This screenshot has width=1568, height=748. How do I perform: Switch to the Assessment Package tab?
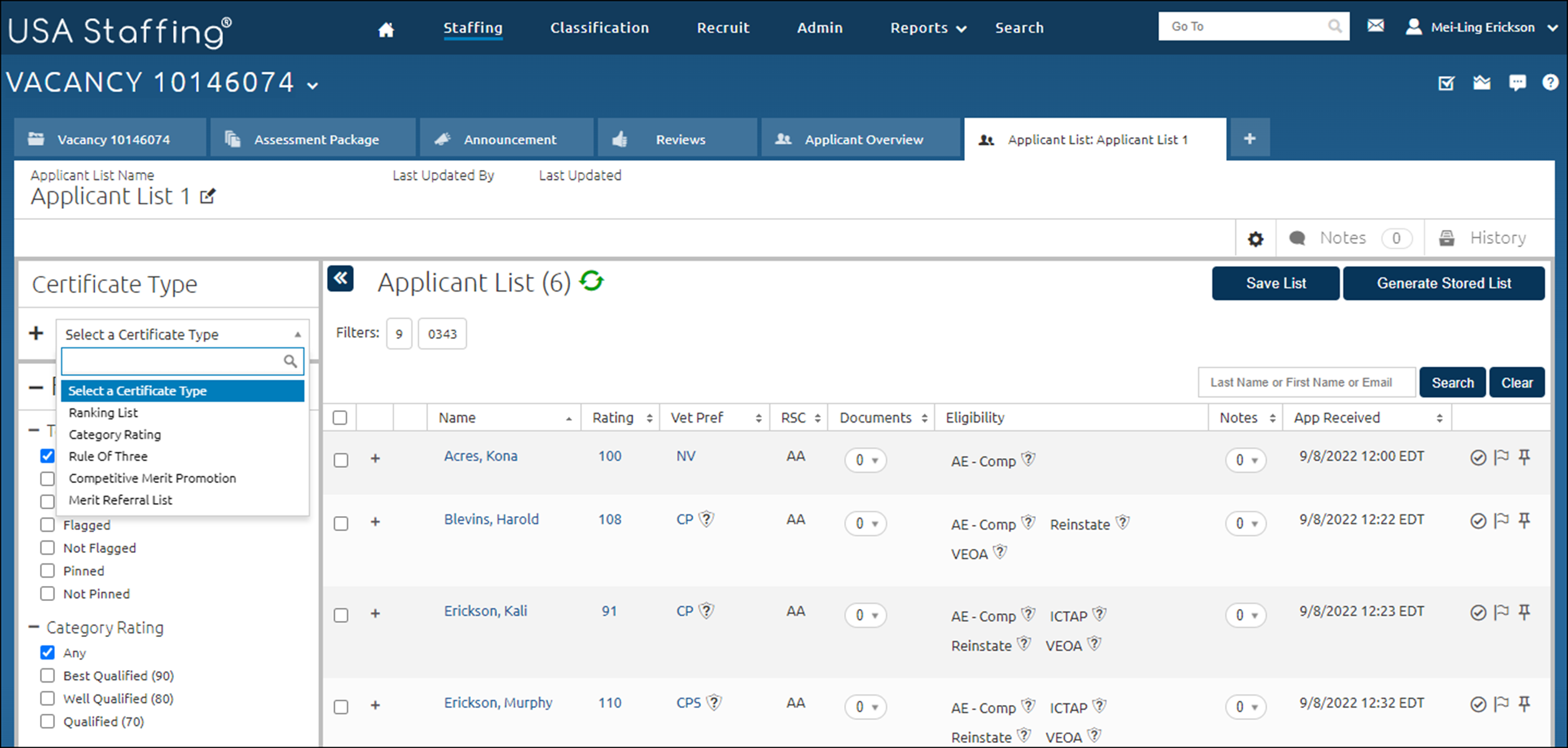click(313, 138)
